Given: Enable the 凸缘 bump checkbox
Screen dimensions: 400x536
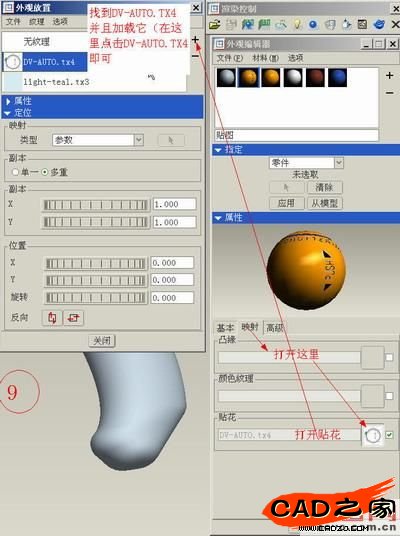Looking at the screenshot, I should pyautogui.click(x=389, y=357).
